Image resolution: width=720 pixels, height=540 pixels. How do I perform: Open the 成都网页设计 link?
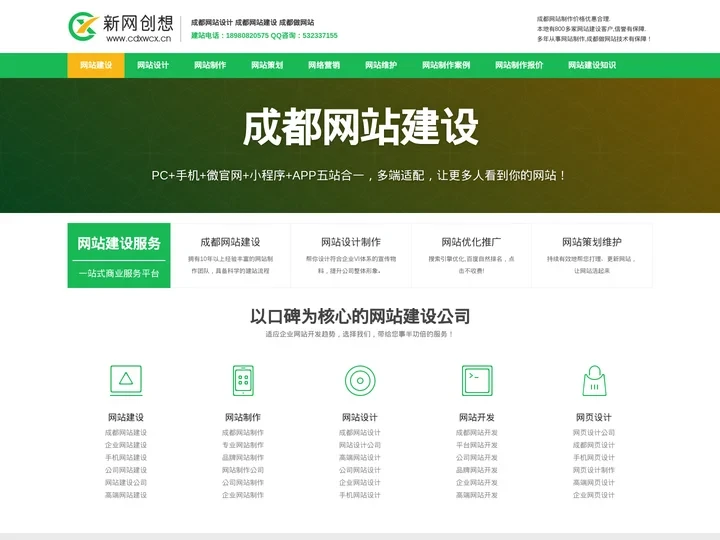click(x=594, y=445)
